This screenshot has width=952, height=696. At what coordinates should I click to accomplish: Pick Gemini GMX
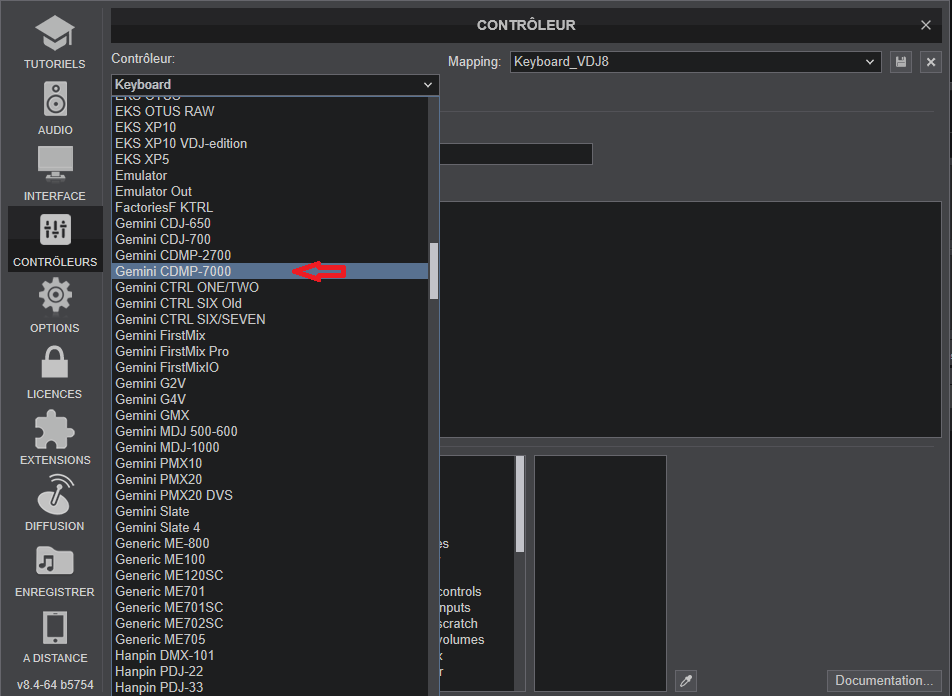click(270, 415)
